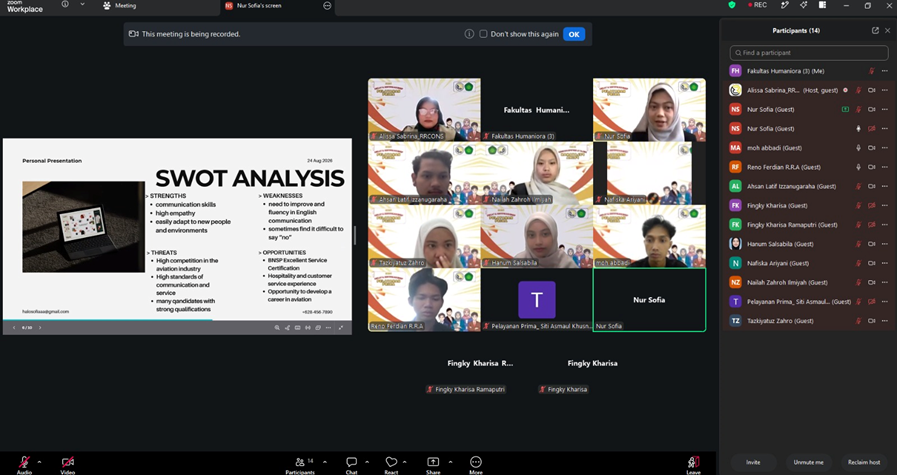Screen dimensions: 897x475
Task: Open the AI notes pen icon
Action: 785,5
